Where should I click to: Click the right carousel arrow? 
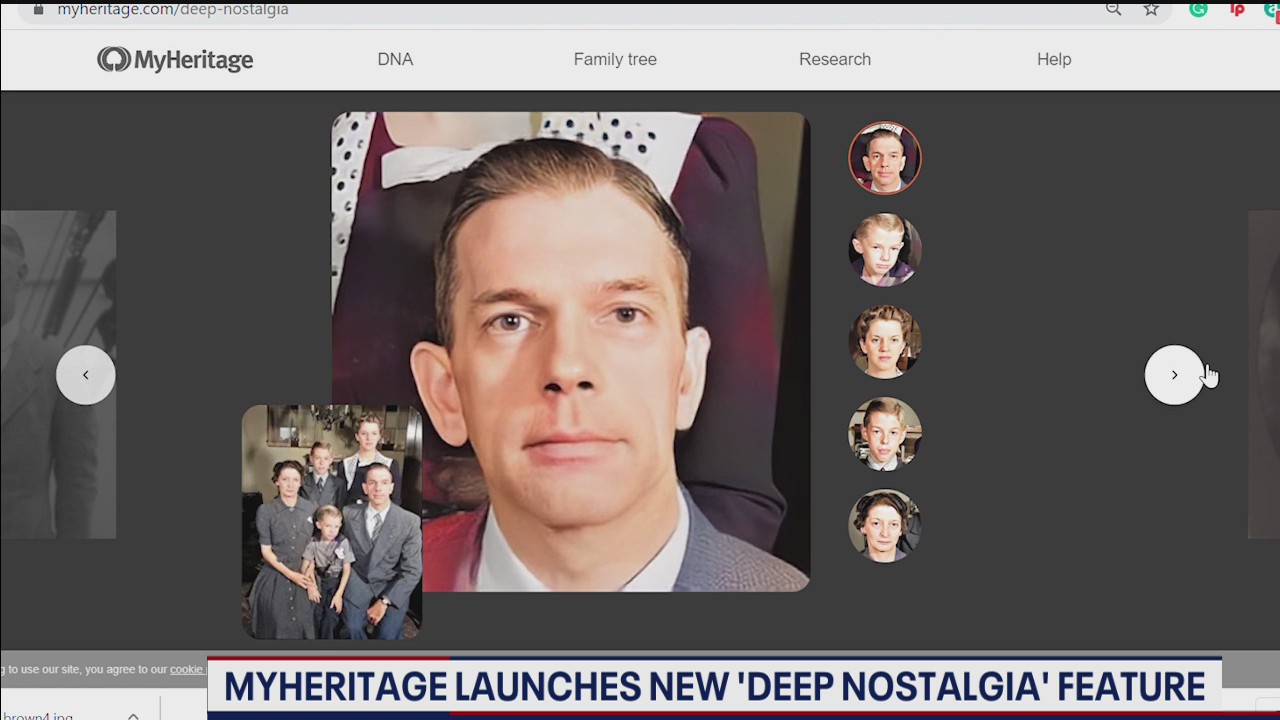tap(1174, 375)
